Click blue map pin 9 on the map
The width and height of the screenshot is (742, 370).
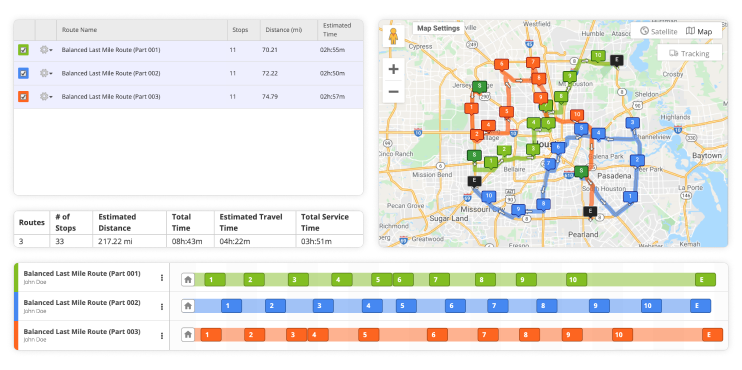(x=519, y=210)
